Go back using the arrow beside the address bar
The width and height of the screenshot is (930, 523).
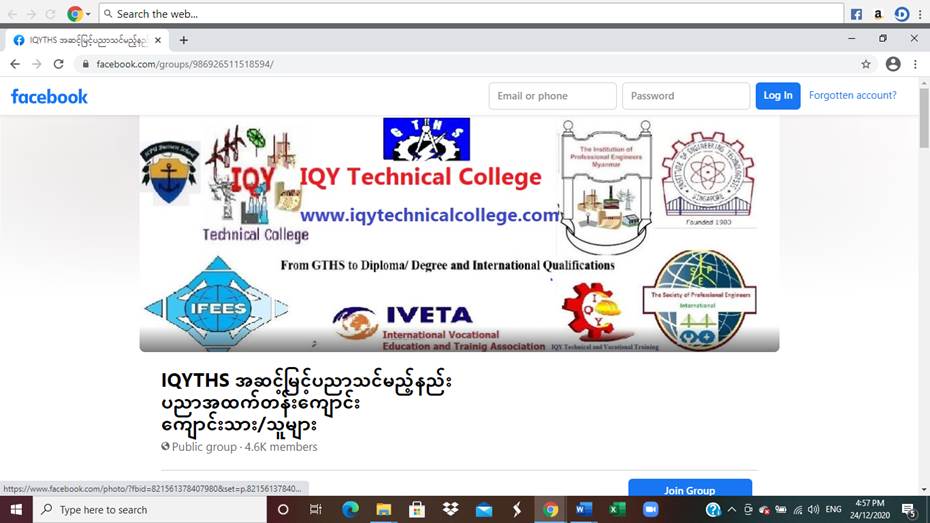[15, 64]
